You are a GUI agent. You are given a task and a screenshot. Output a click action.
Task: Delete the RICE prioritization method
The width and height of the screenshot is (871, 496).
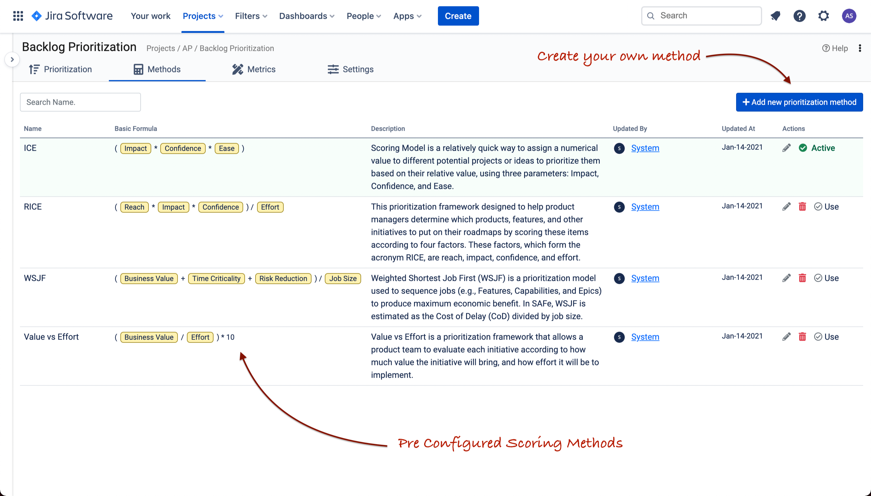point(802,207)
